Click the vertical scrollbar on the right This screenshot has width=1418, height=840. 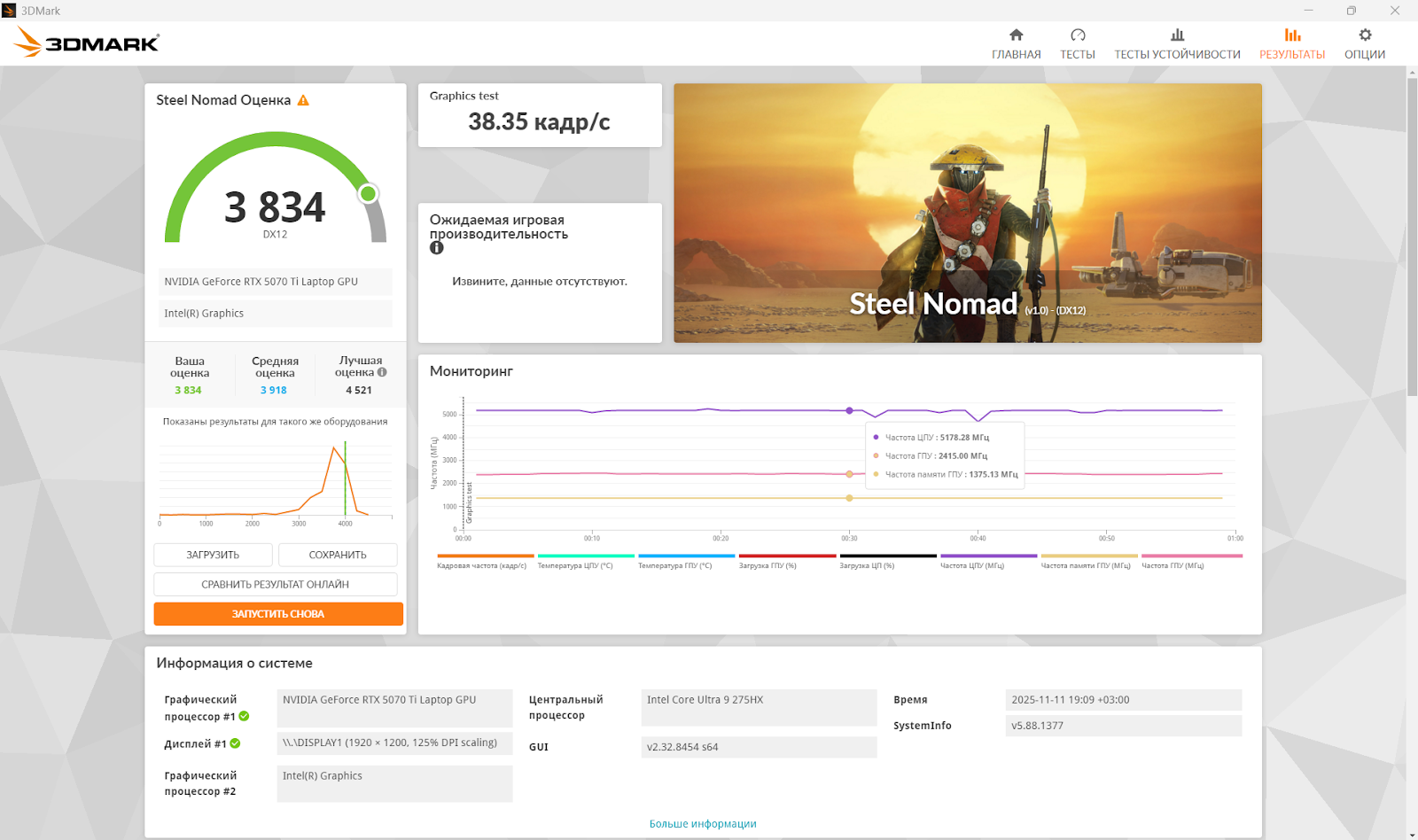point(1412,239)
